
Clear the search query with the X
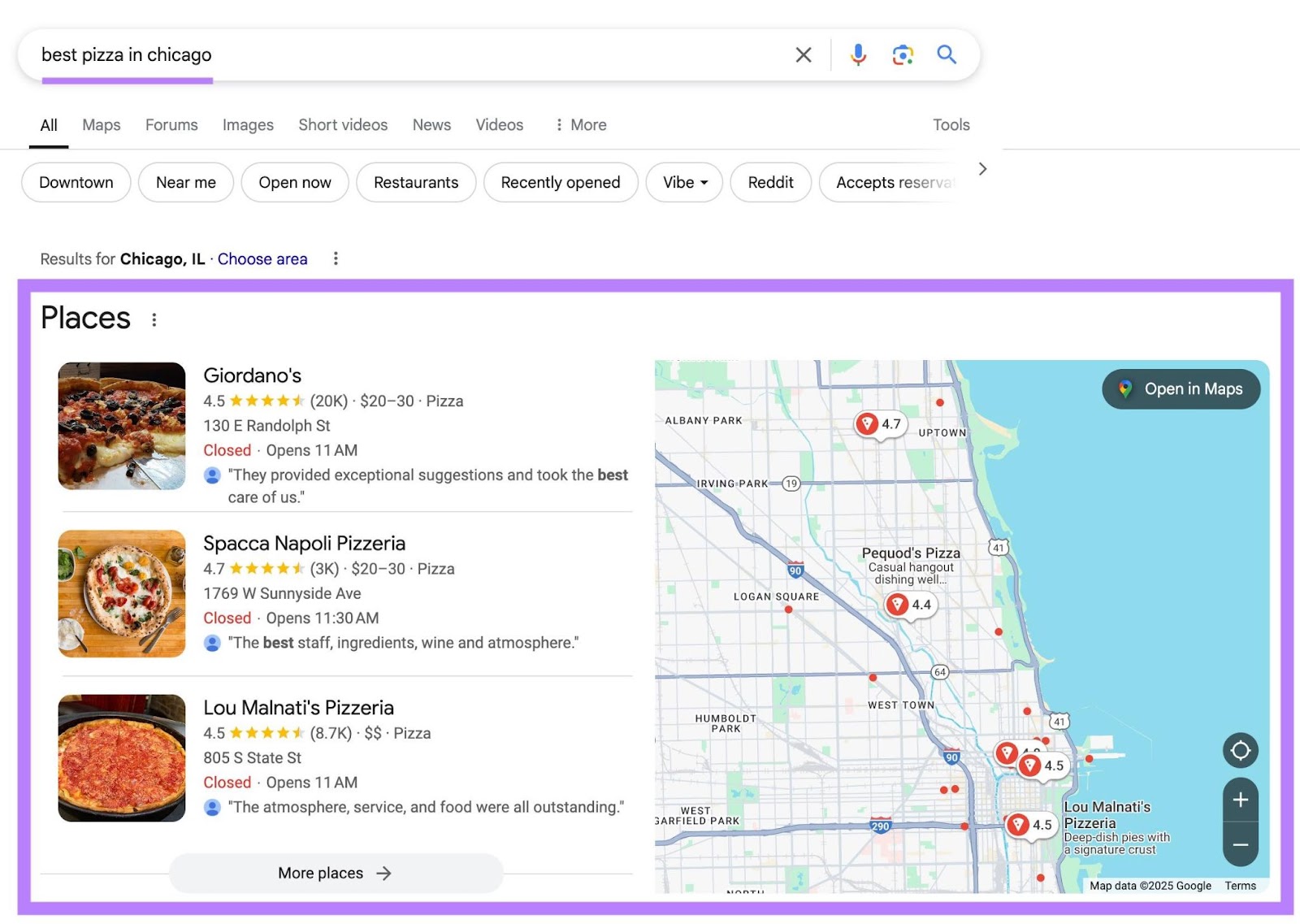coord(803,54)
